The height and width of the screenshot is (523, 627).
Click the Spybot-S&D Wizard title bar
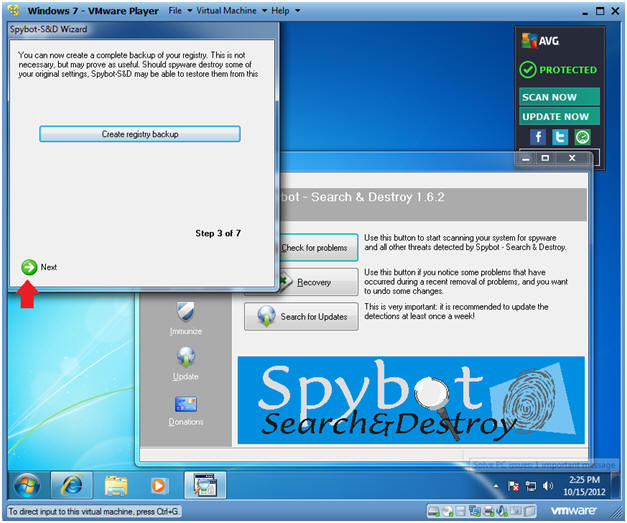coord(143,29)
